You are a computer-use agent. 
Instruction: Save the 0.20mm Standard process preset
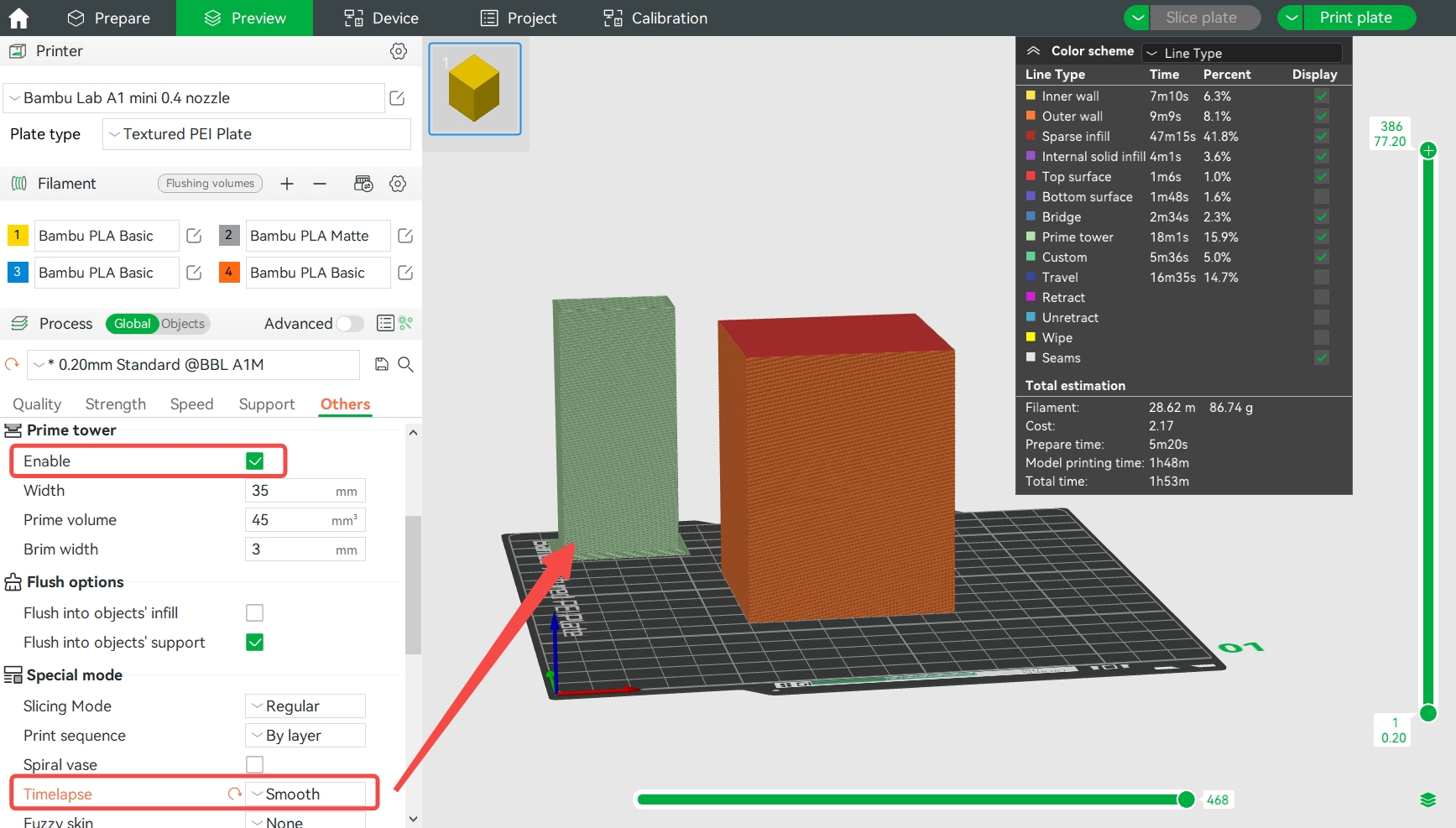pyautogui.click(x=381, y=364)
